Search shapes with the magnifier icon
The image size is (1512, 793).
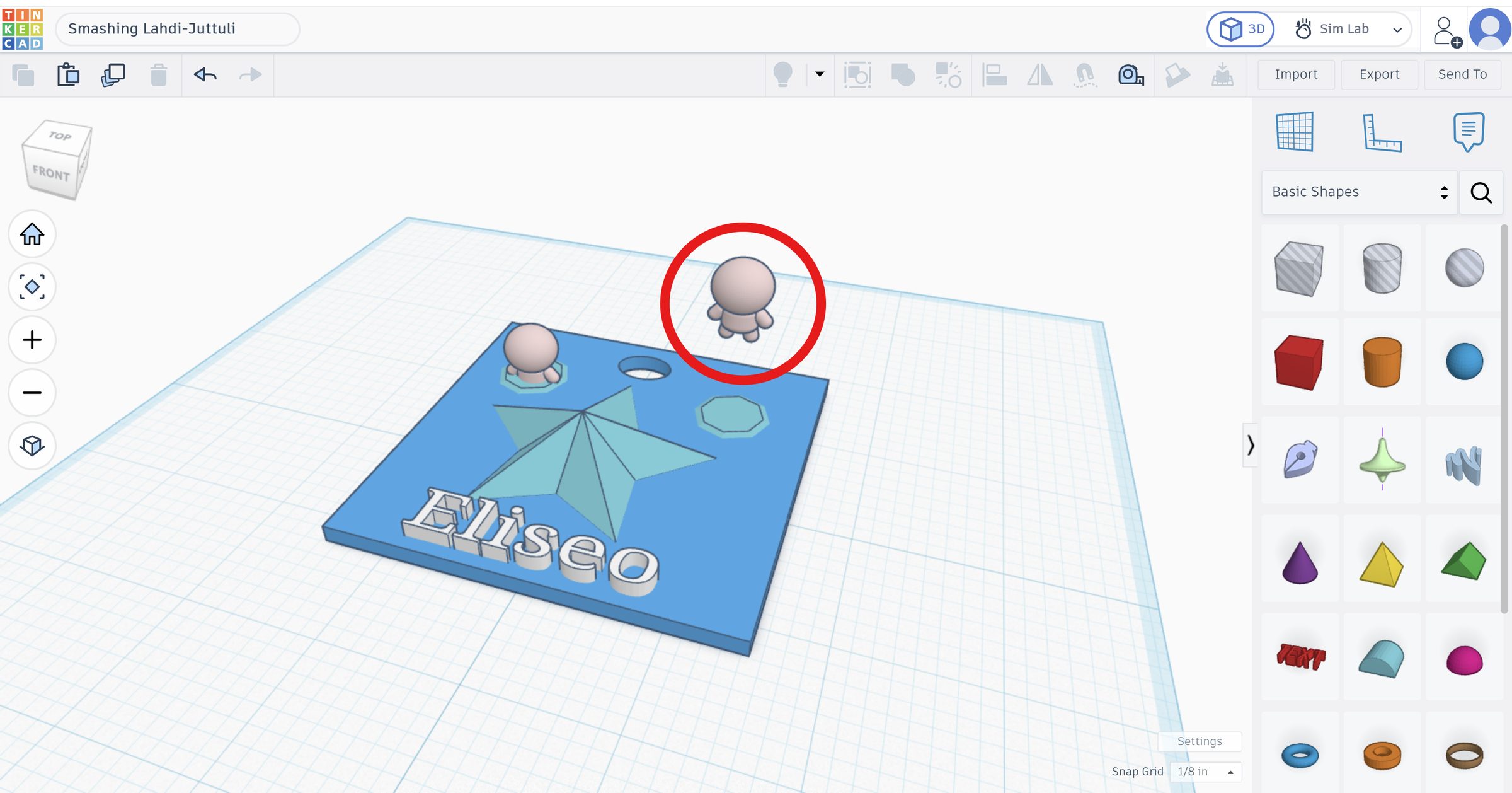pyautogui.click(x=1481, y=192)
